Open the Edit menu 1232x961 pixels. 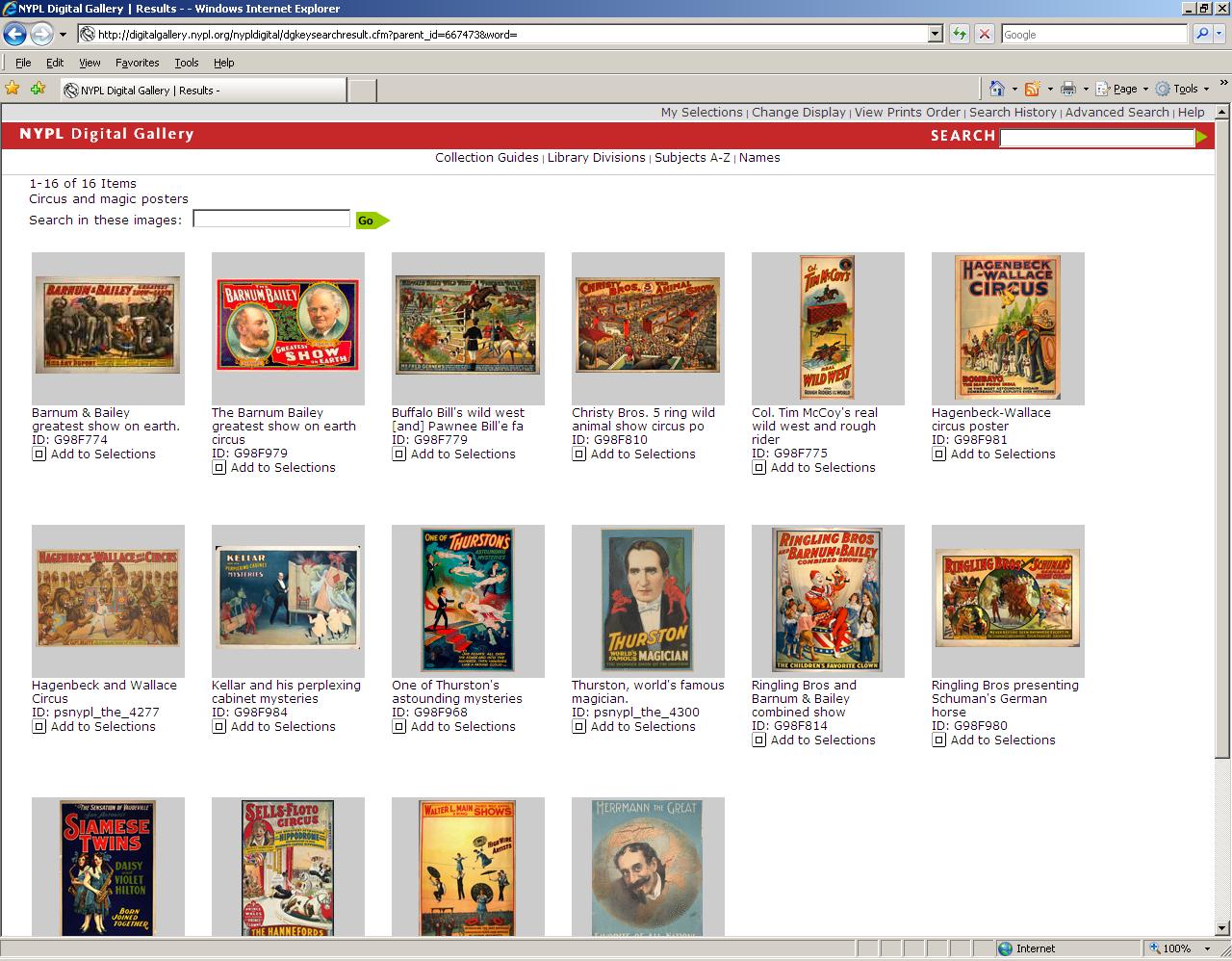tap(55, 63)
